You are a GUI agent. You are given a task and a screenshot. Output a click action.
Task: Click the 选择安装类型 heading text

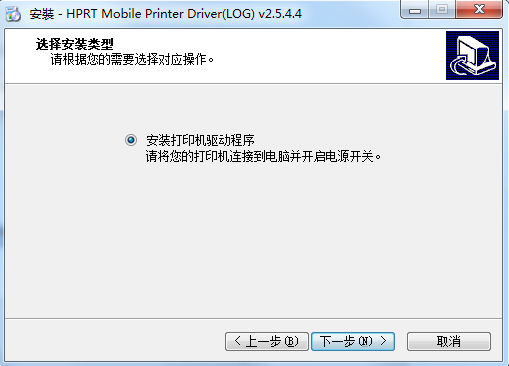(x=75, y=44)
